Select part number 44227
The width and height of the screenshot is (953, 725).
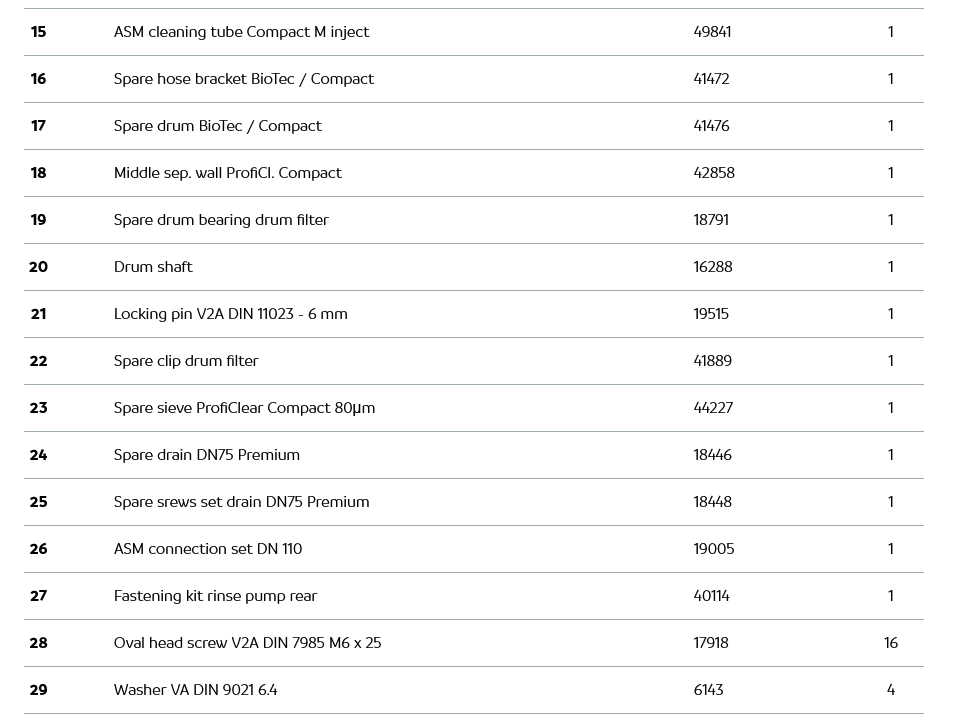tap(712, 408)
